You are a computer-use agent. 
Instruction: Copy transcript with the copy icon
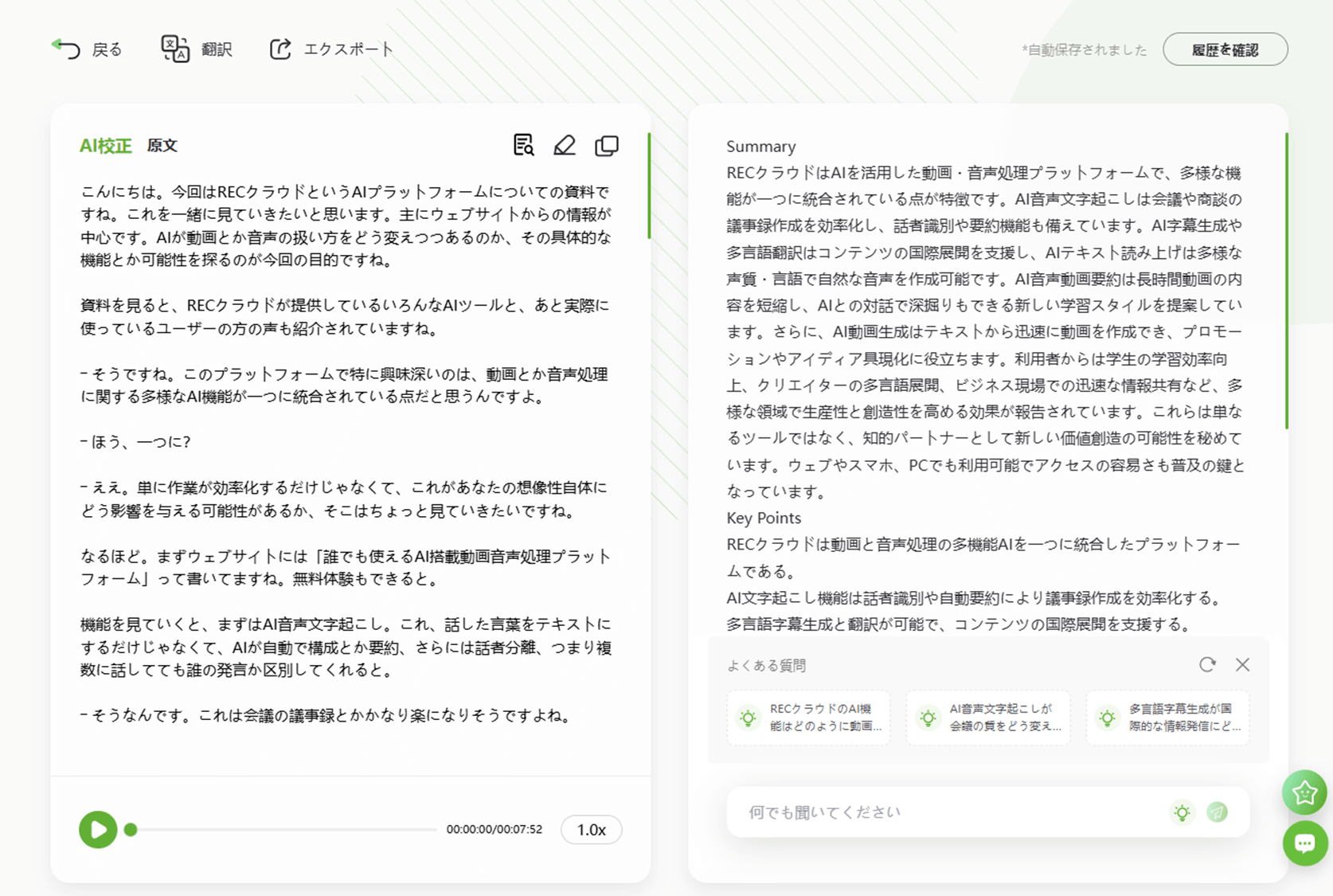tap(607, 145)
